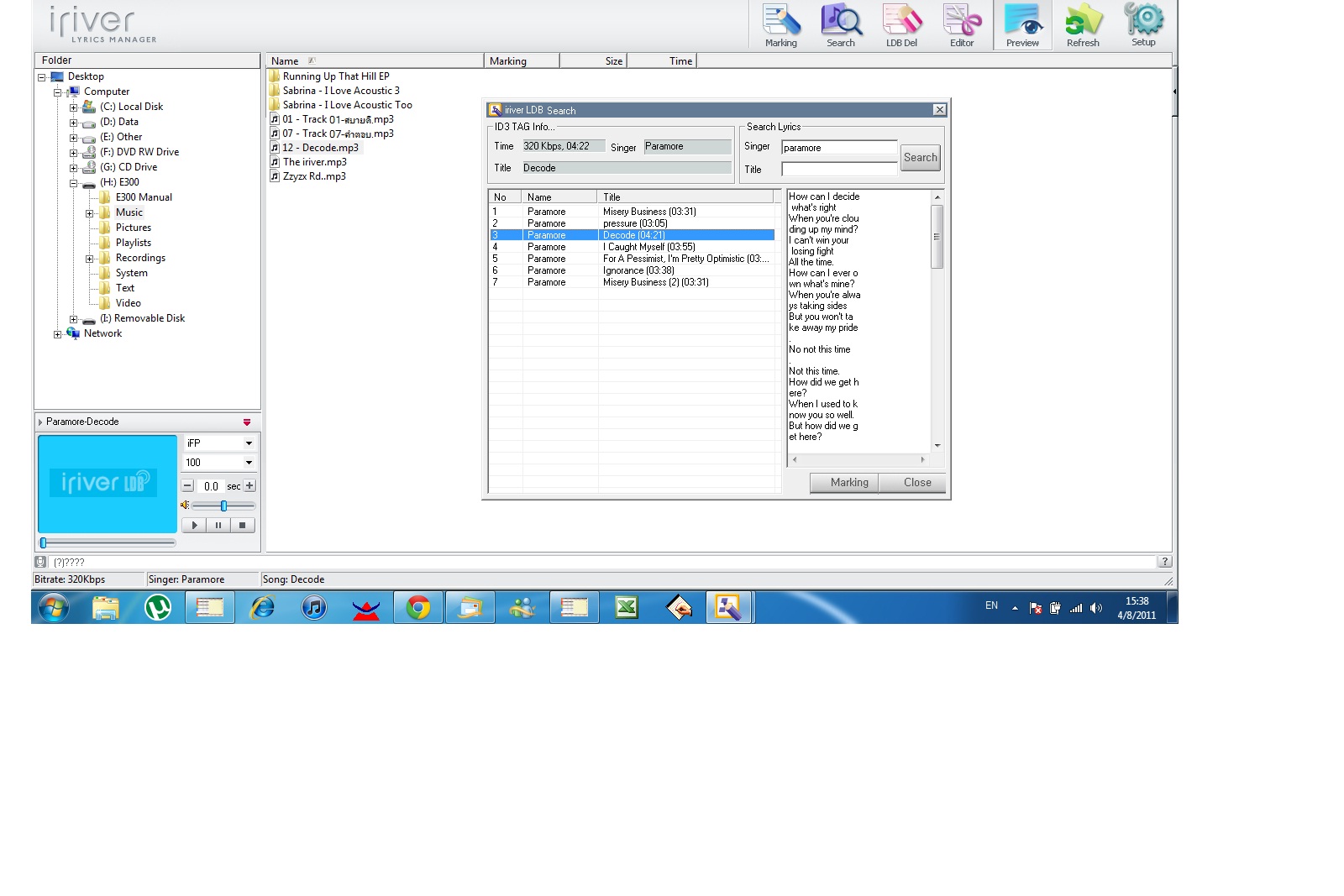Open Windows Live Messenger from the taskbar

tap(522, 607)
